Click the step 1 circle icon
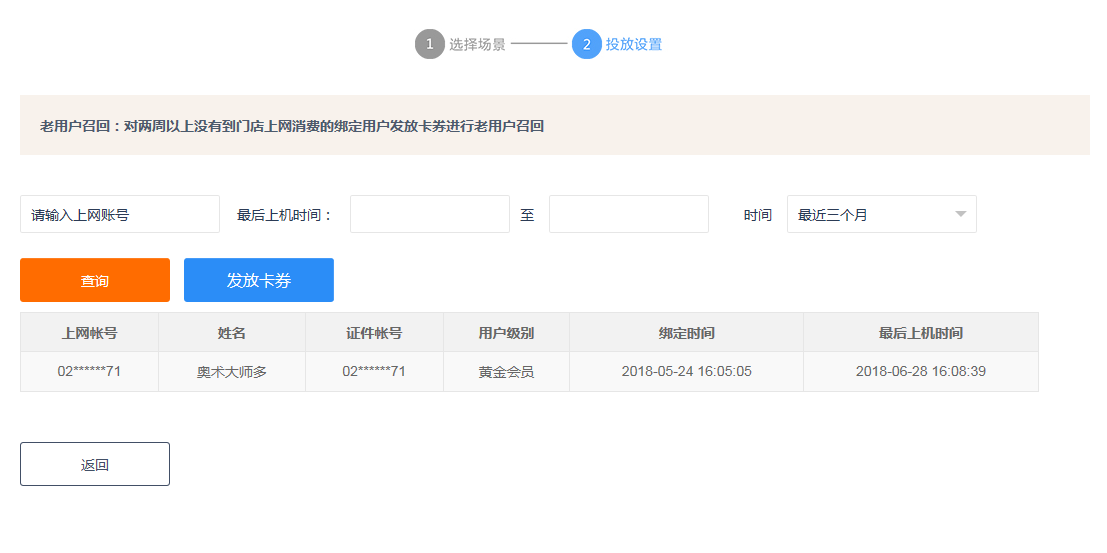The image size is (1107, 553). [429, 44]
